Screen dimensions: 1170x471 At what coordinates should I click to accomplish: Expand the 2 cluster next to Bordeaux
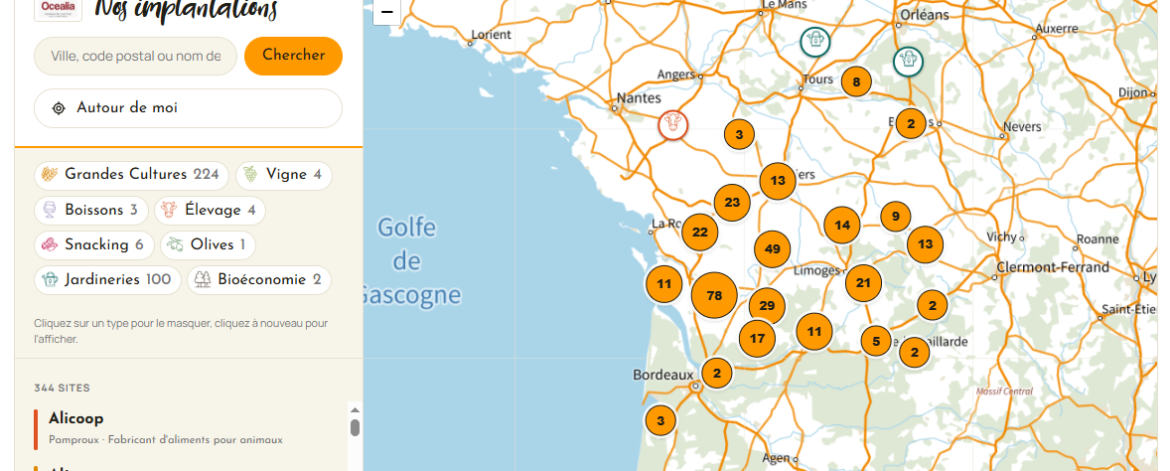pyautogui.click(x=717, y=372)
